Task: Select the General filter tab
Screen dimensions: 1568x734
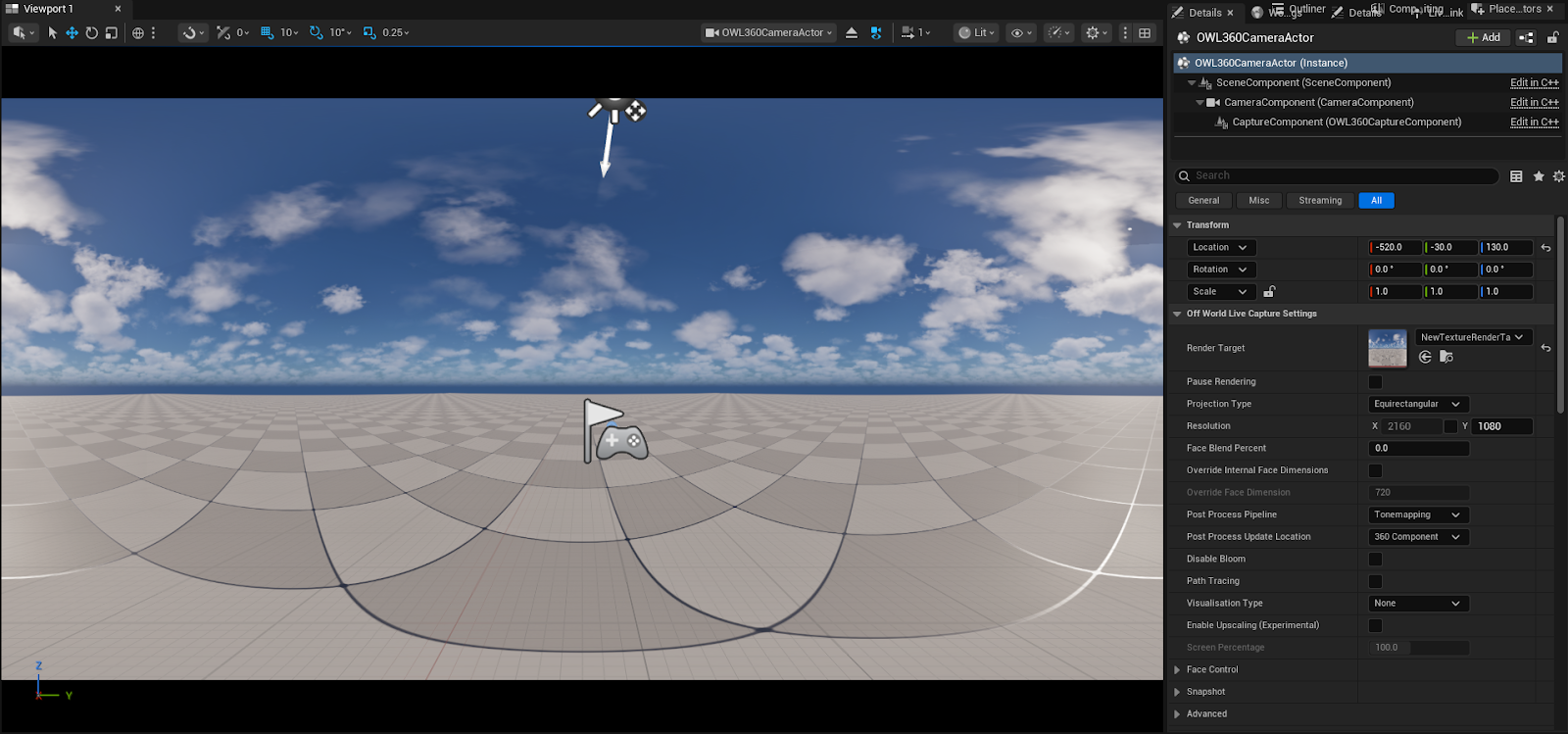Action: [1203, 201]
